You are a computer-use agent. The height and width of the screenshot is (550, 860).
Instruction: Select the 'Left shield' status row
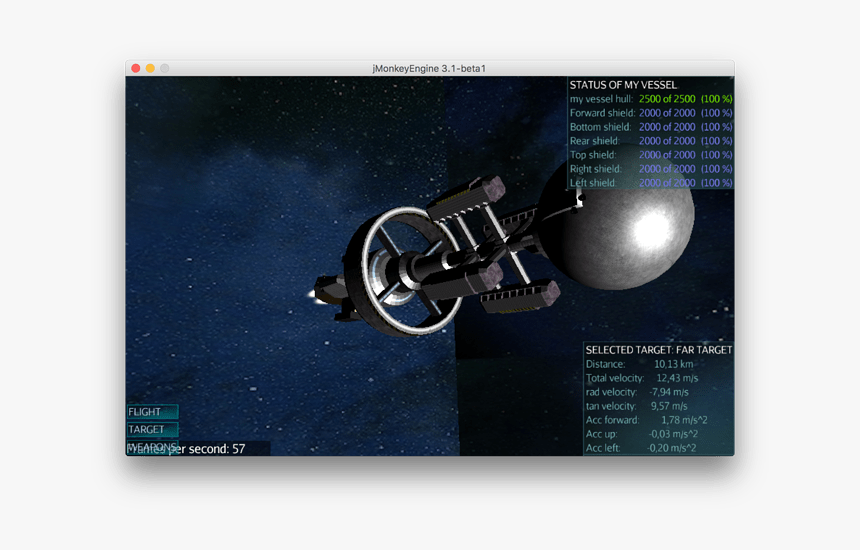(x=651, y=183)
